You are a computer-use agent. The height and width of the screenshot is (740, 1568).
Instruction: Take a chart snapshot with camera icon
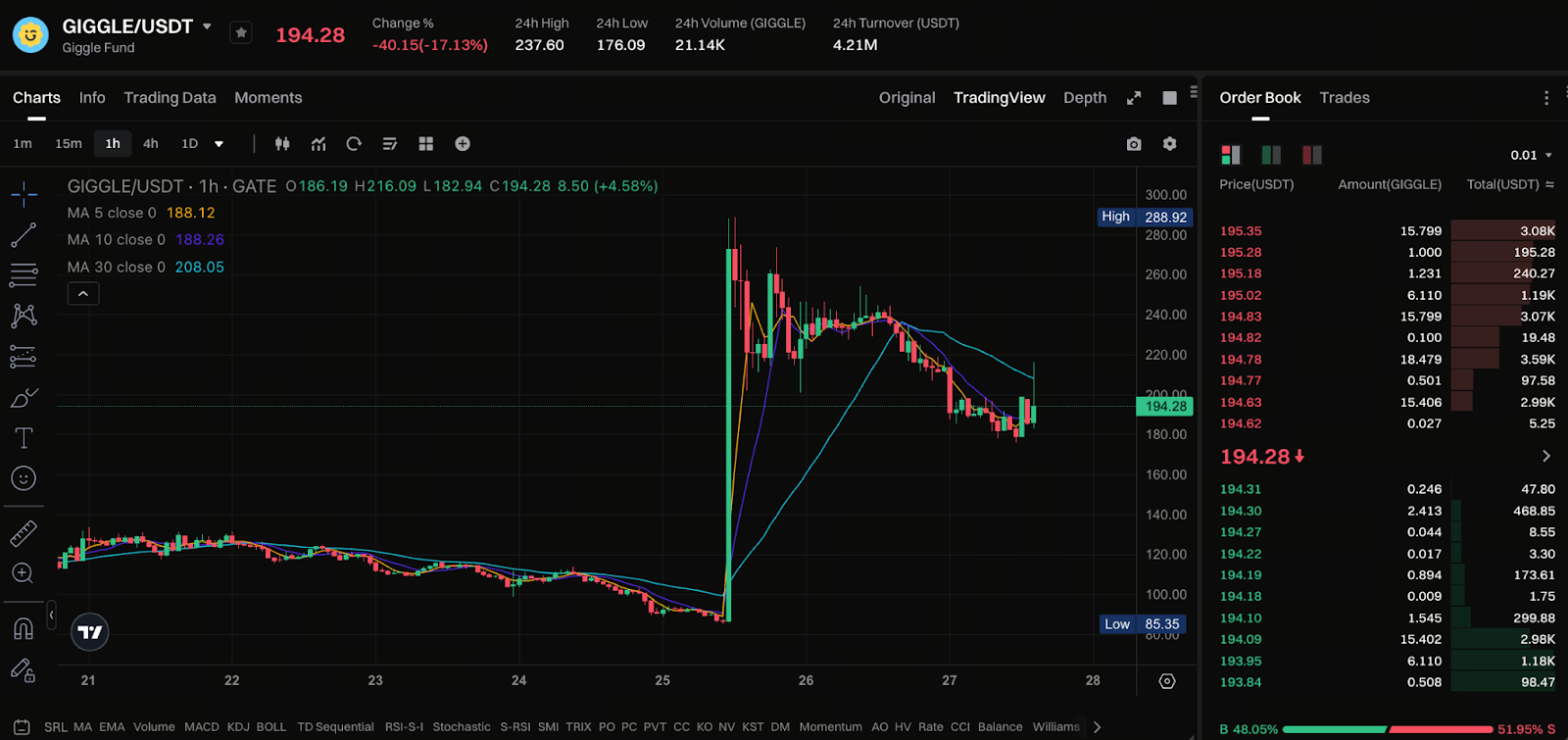(x=1134, y=144)
